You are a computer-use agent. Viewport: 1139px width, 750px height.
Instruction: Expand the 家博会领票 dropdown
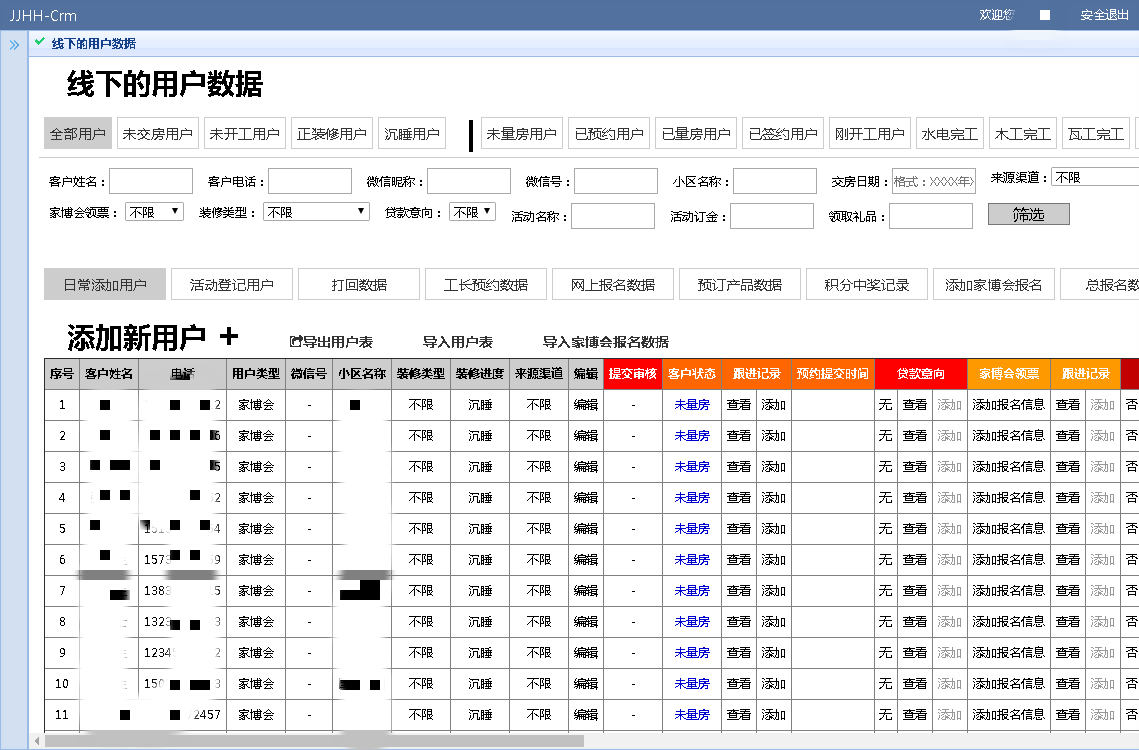pyautogui.click(x=154, y=212)
